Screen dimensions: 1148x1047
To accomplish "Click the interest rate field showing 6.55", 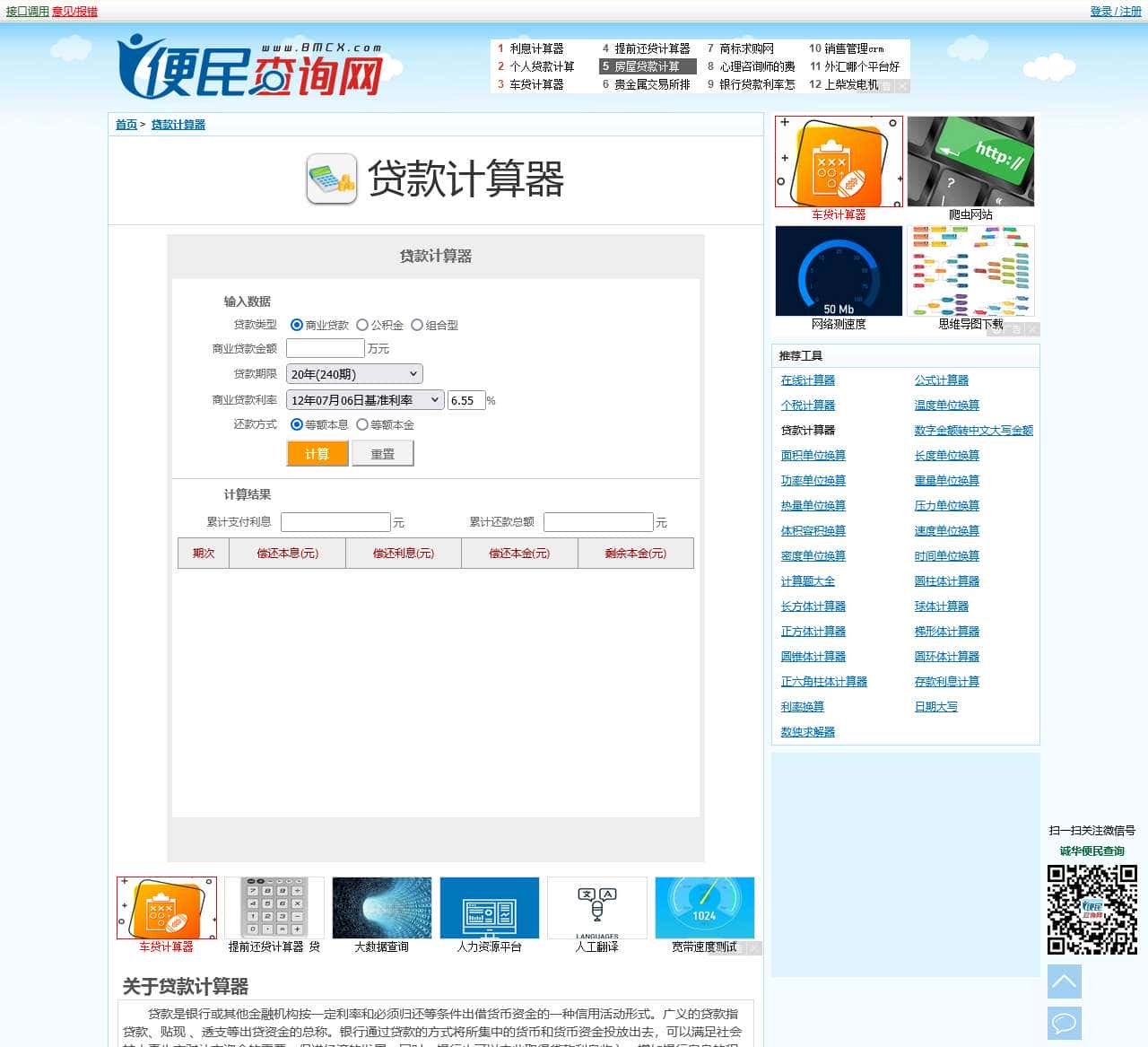I will (x=466, y=400).
